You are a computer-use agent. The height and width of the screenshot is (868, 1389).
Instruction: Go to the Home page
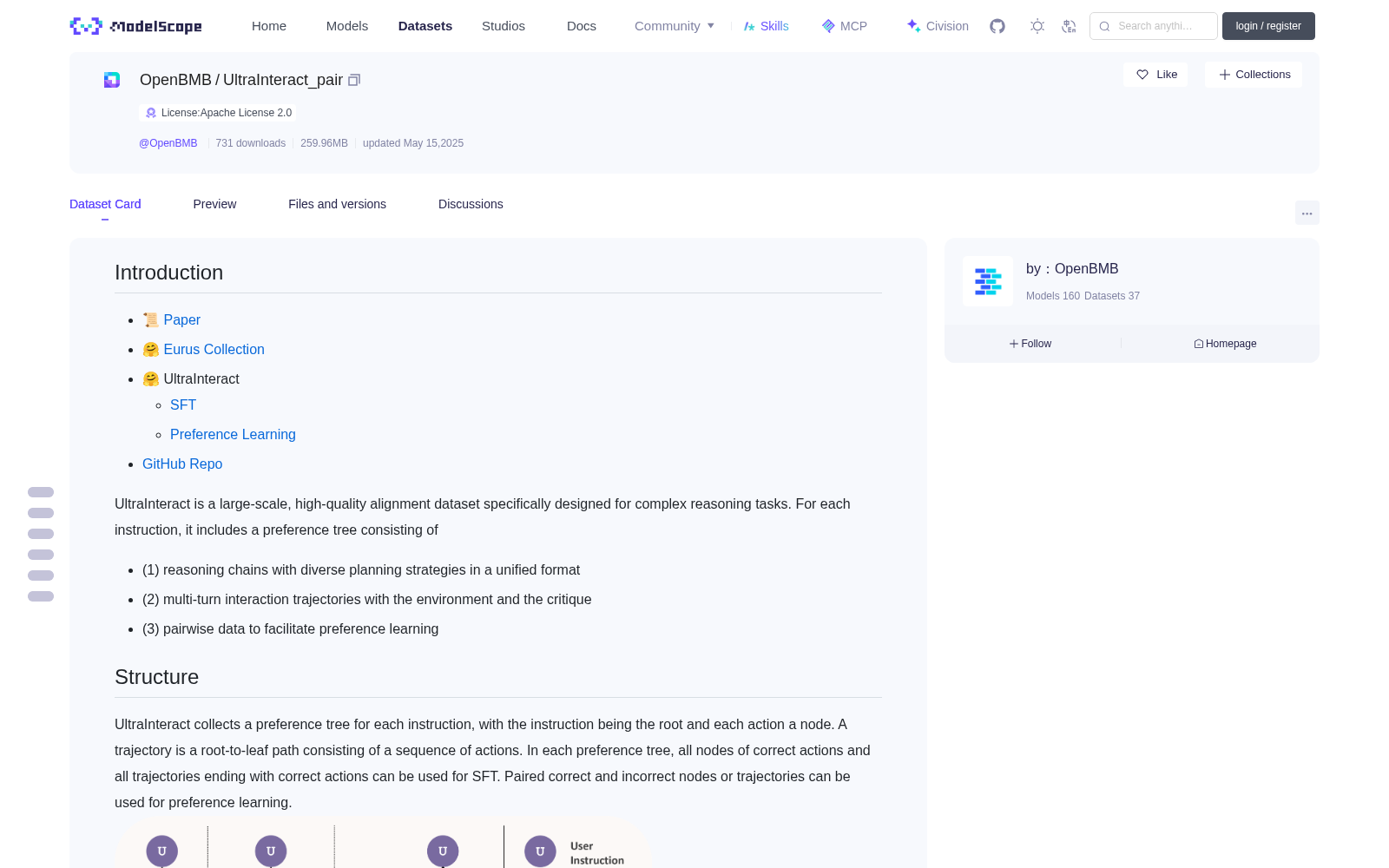coord(269,26)
